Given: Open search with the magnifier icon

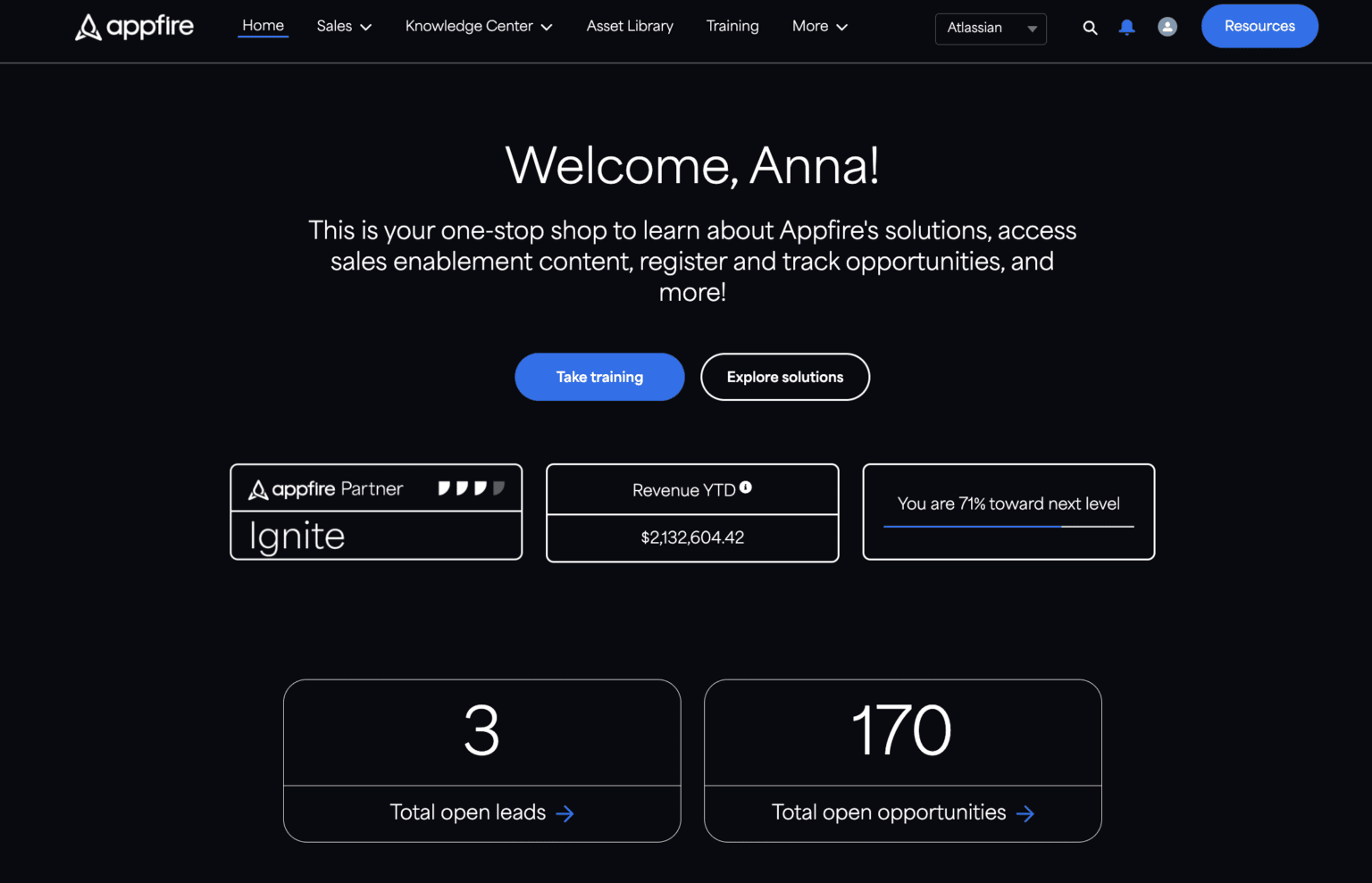Looking at the screenshot, I should tap(1090, 28).
